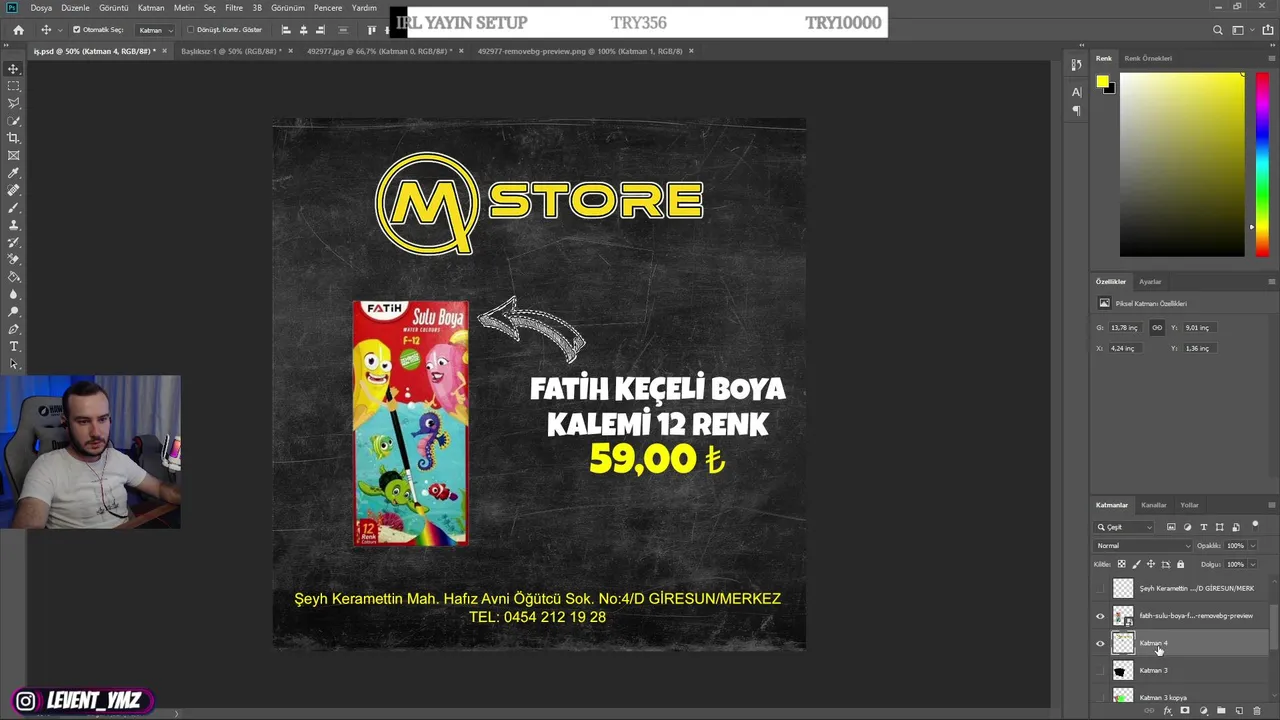Switch to the Kanallar tab
Screen dimensions: 1280x720
coord(1154,505)
